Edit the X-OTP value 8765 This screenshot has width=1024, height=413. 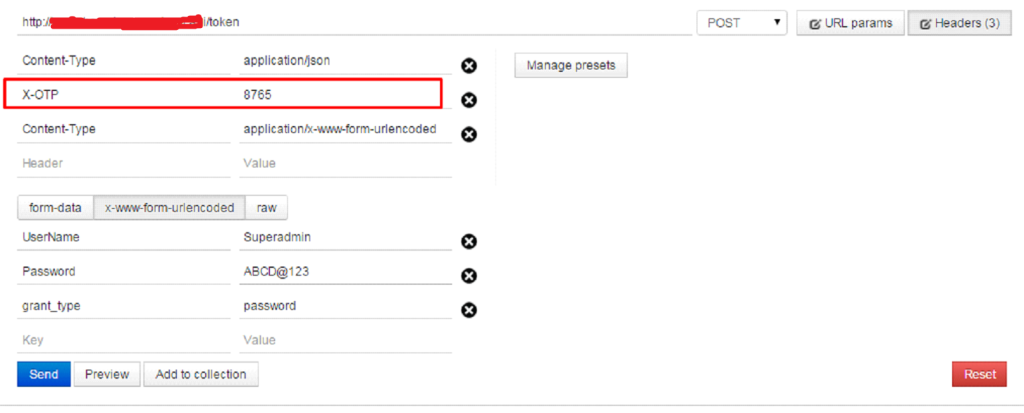click(x=345, y=95)
